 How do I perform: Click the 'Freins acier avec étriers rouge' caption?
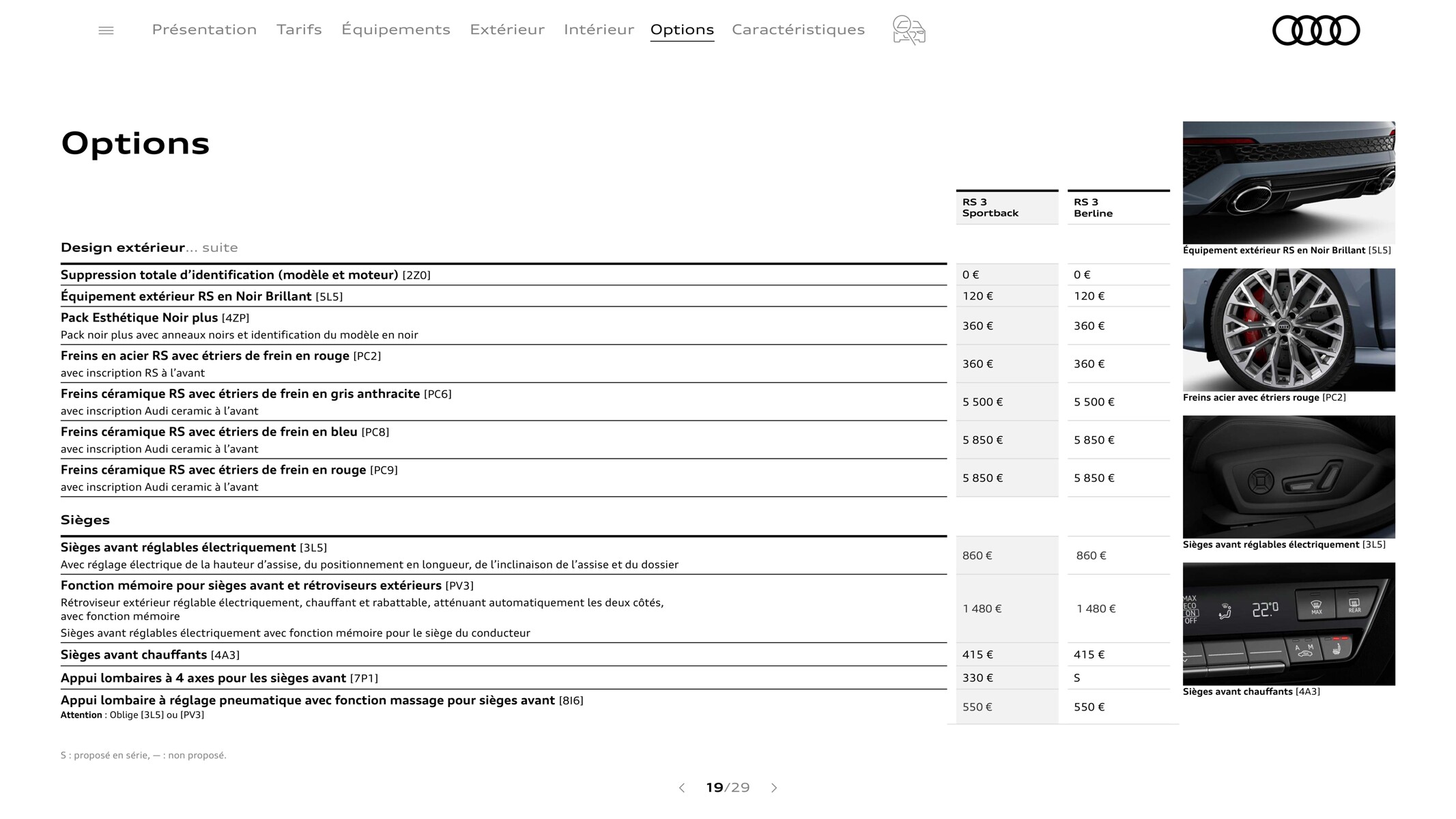pos(1264,397)
